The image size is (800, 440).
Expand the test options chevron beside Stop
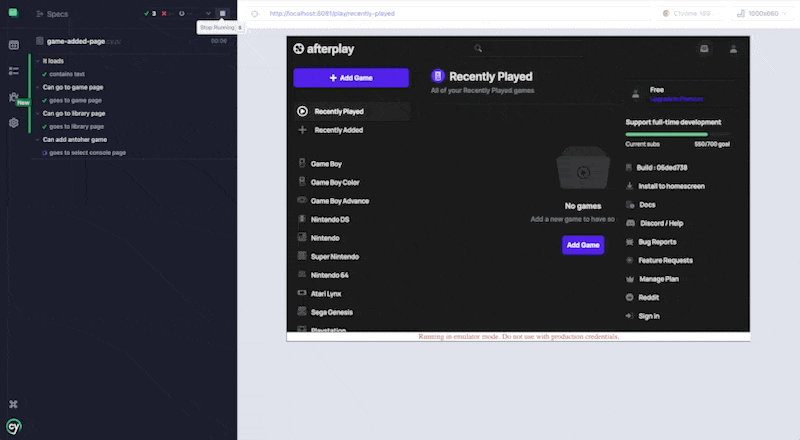[208, 14]
